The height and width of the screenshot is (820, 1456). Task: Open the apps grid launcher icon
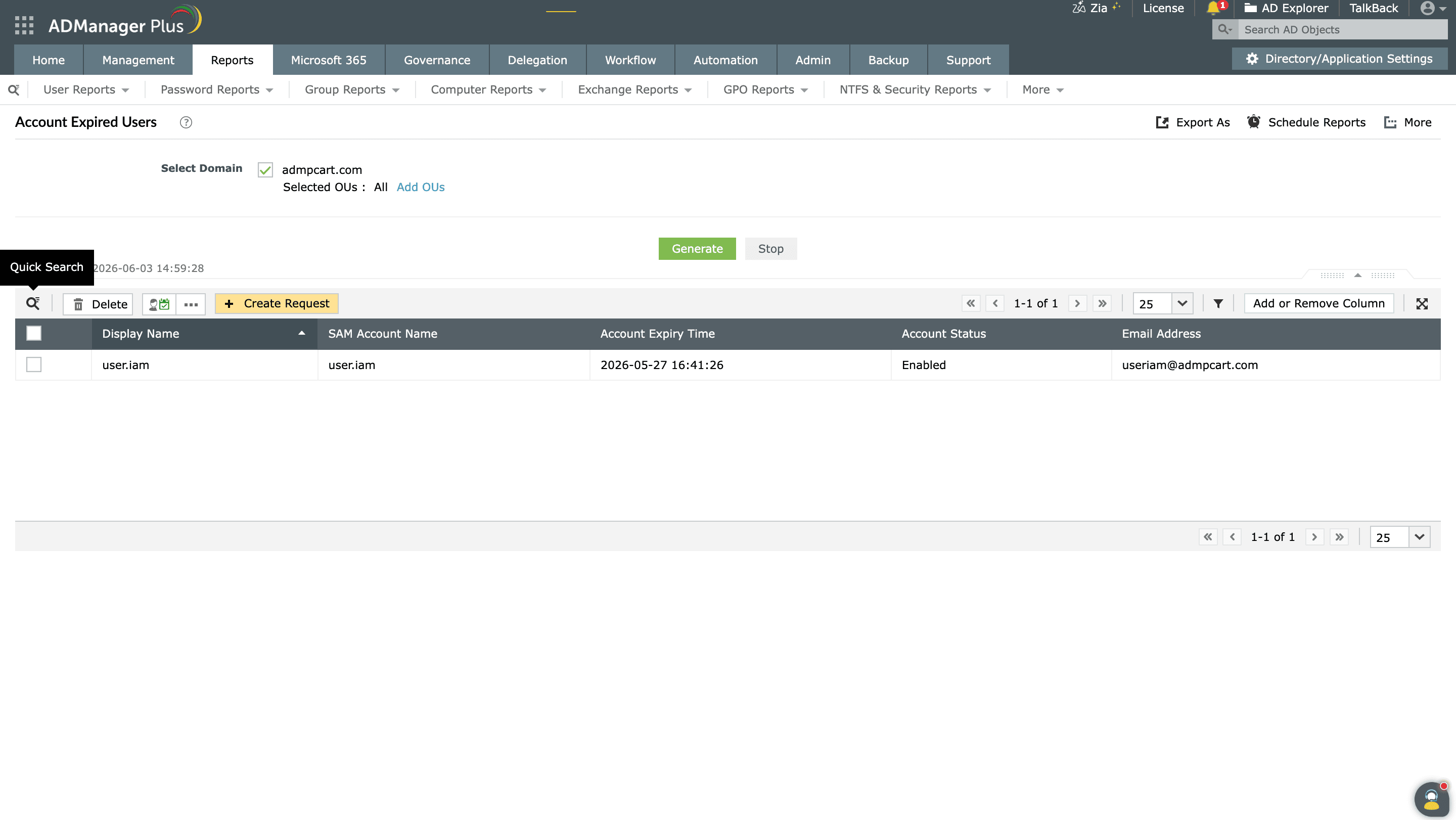[x=24, y=25]
